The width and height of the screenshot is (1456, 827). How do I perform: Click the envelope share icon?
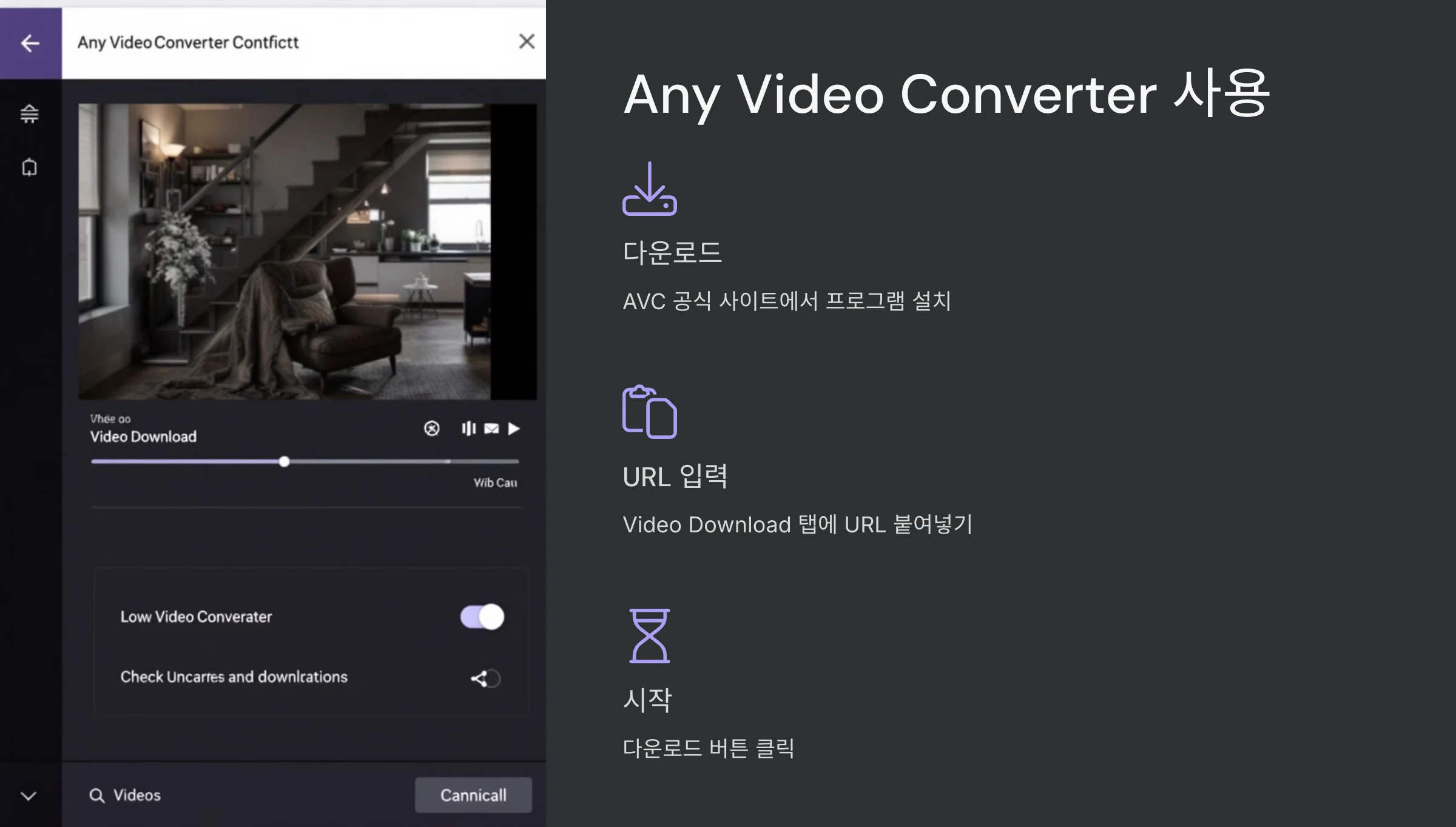coord(491,429)
